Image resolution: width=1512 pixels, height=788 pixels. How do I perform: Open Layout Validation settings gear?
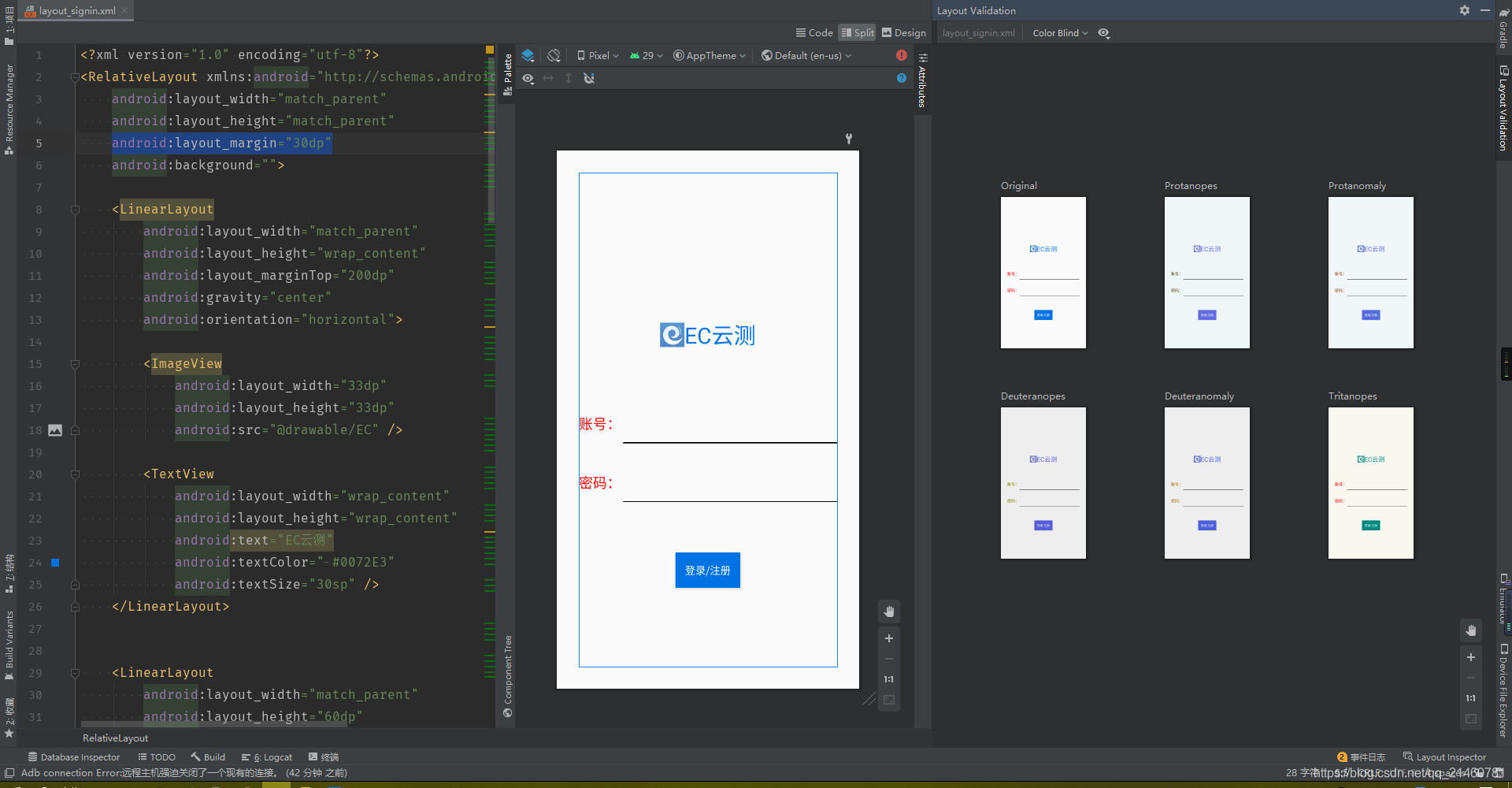tap(1465, 10)
